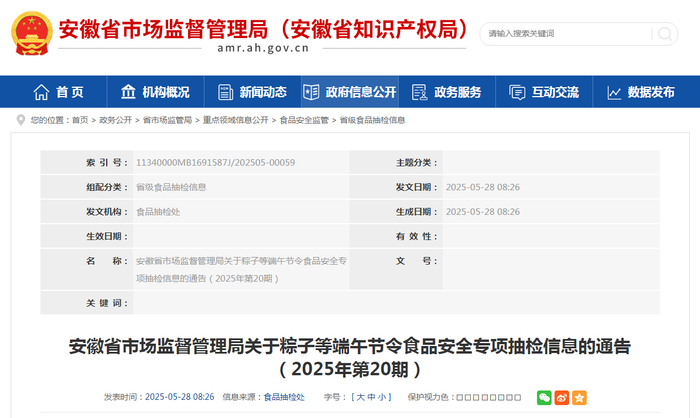Click the 名称 value in the metadata table
700x418 pixels.
pos(241,270)
